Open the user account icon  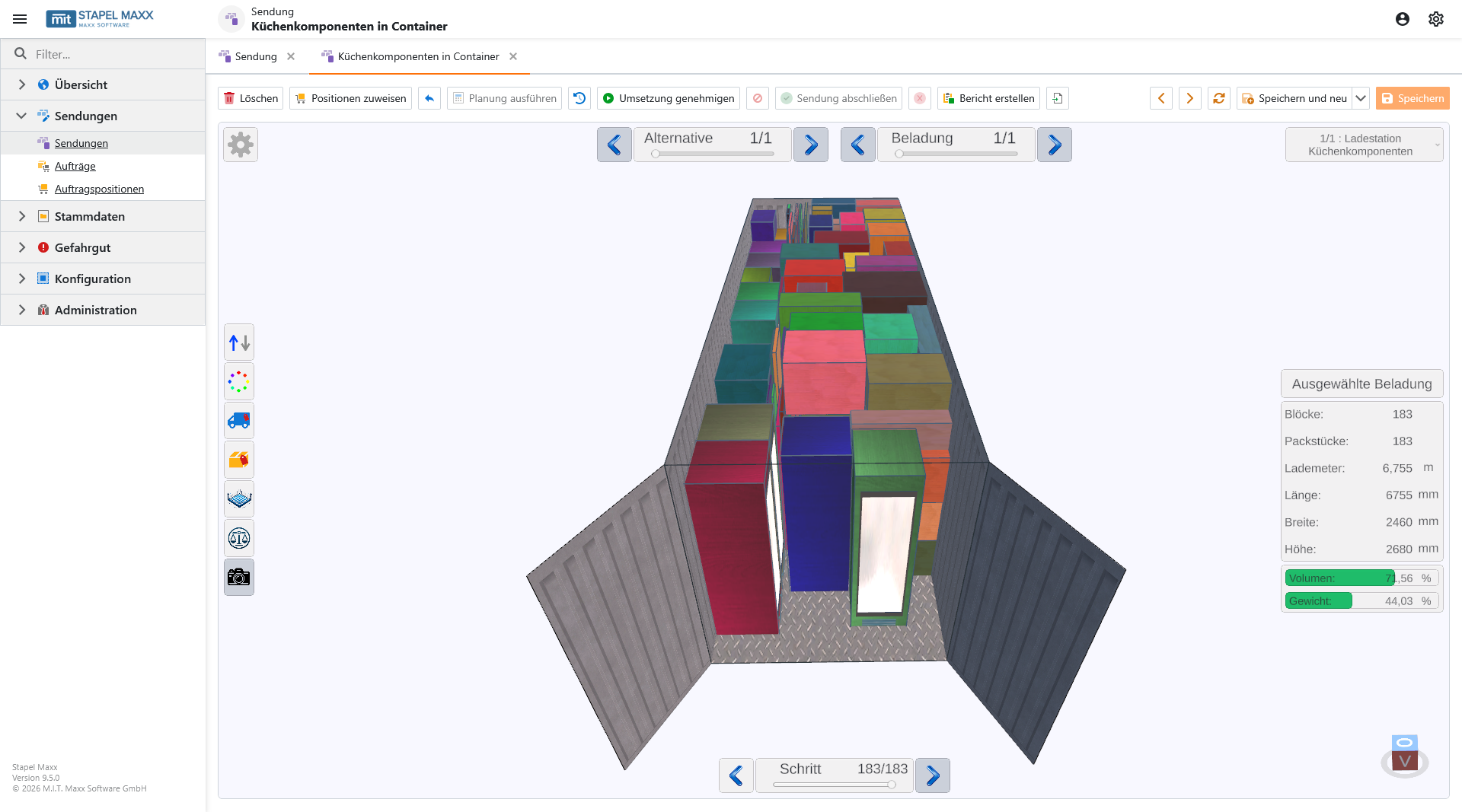coord(1403,19)
